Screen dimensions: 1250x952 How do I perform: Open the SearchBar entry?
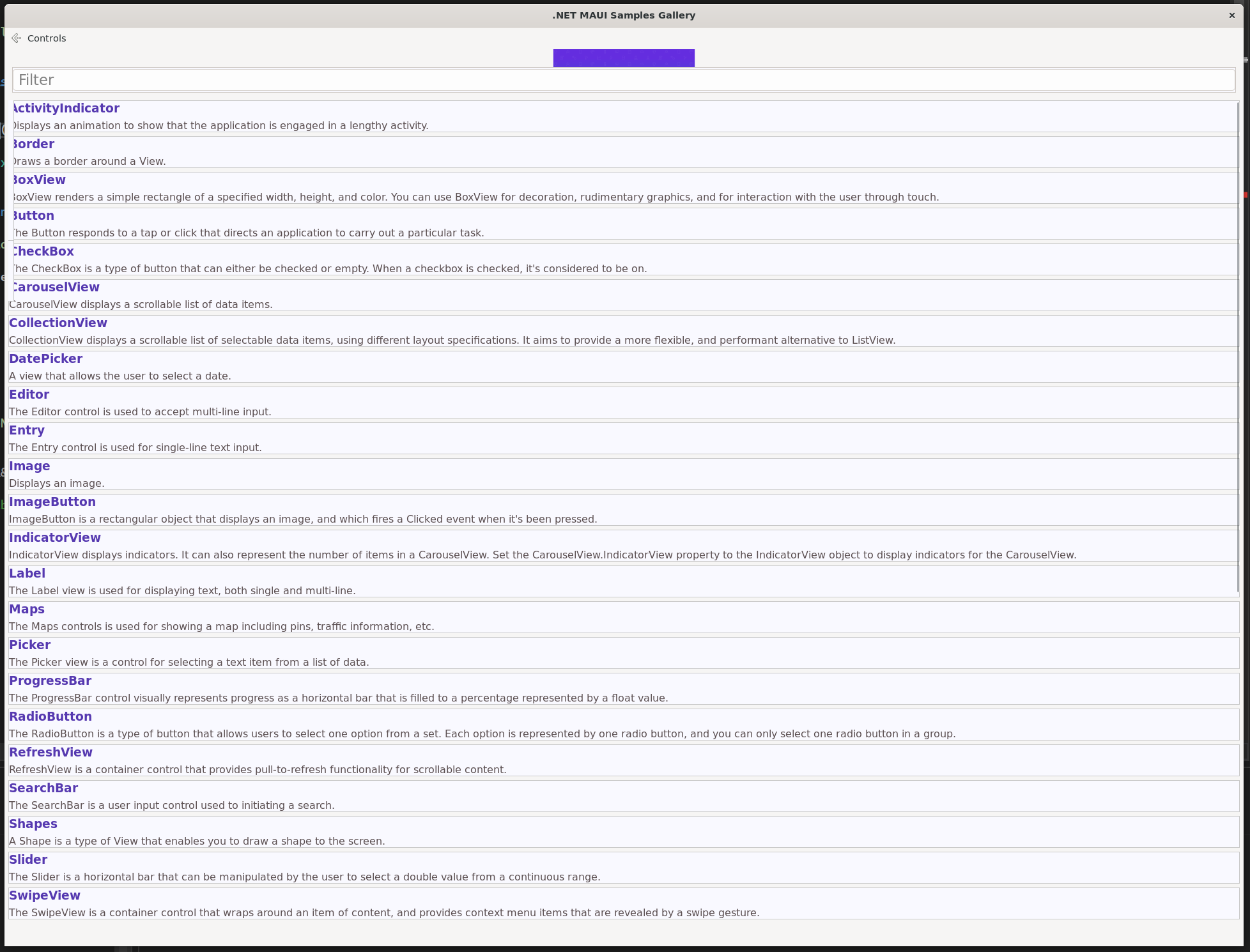point(43,788)
